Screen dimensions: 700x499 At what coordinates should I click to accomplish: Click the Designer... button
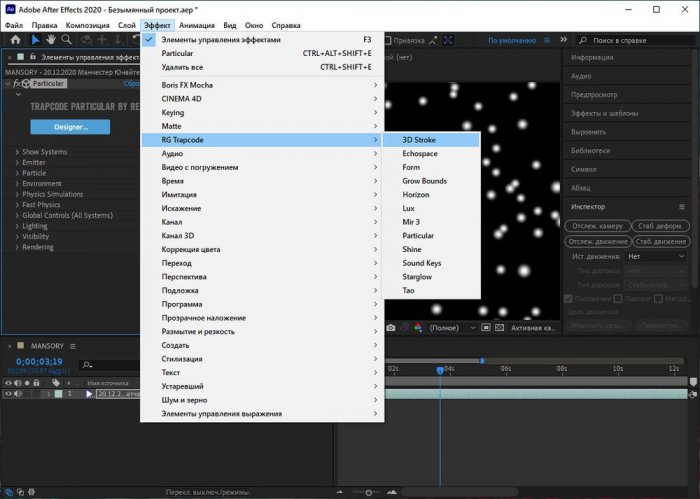tap(70, 127)
